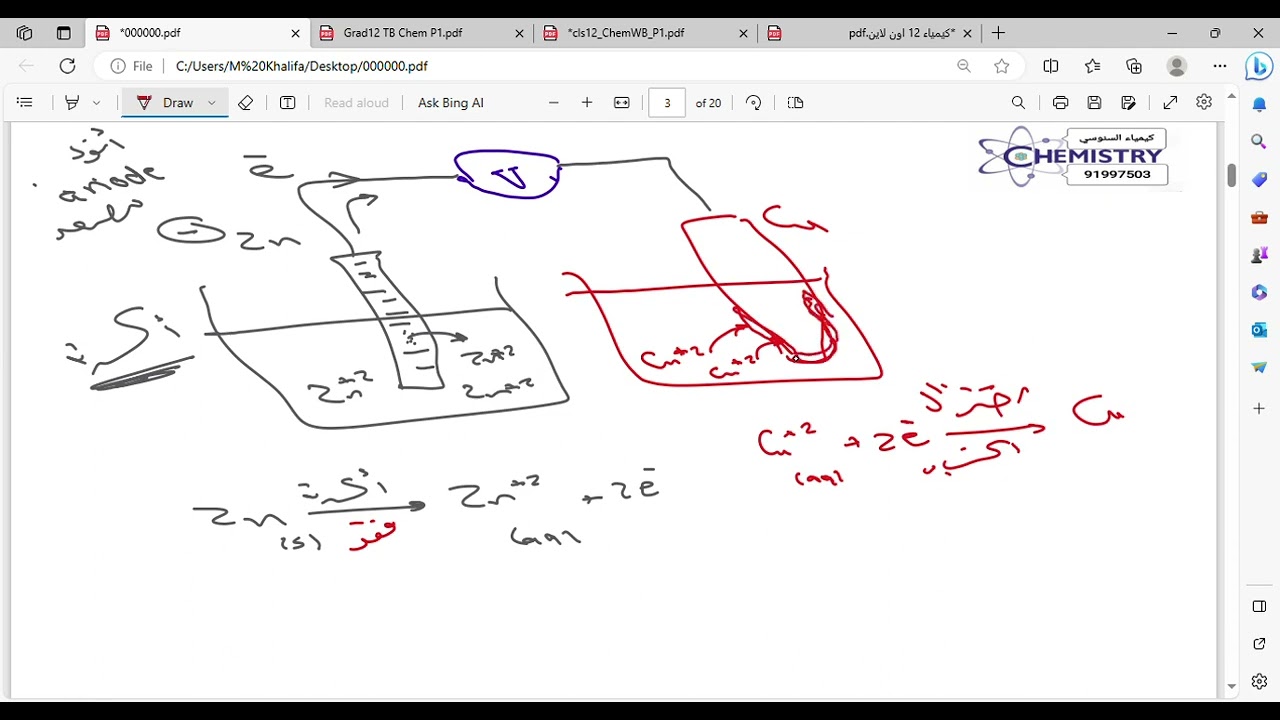
Task: Open sidebar Games chess icon
Action: point(1259,255)
